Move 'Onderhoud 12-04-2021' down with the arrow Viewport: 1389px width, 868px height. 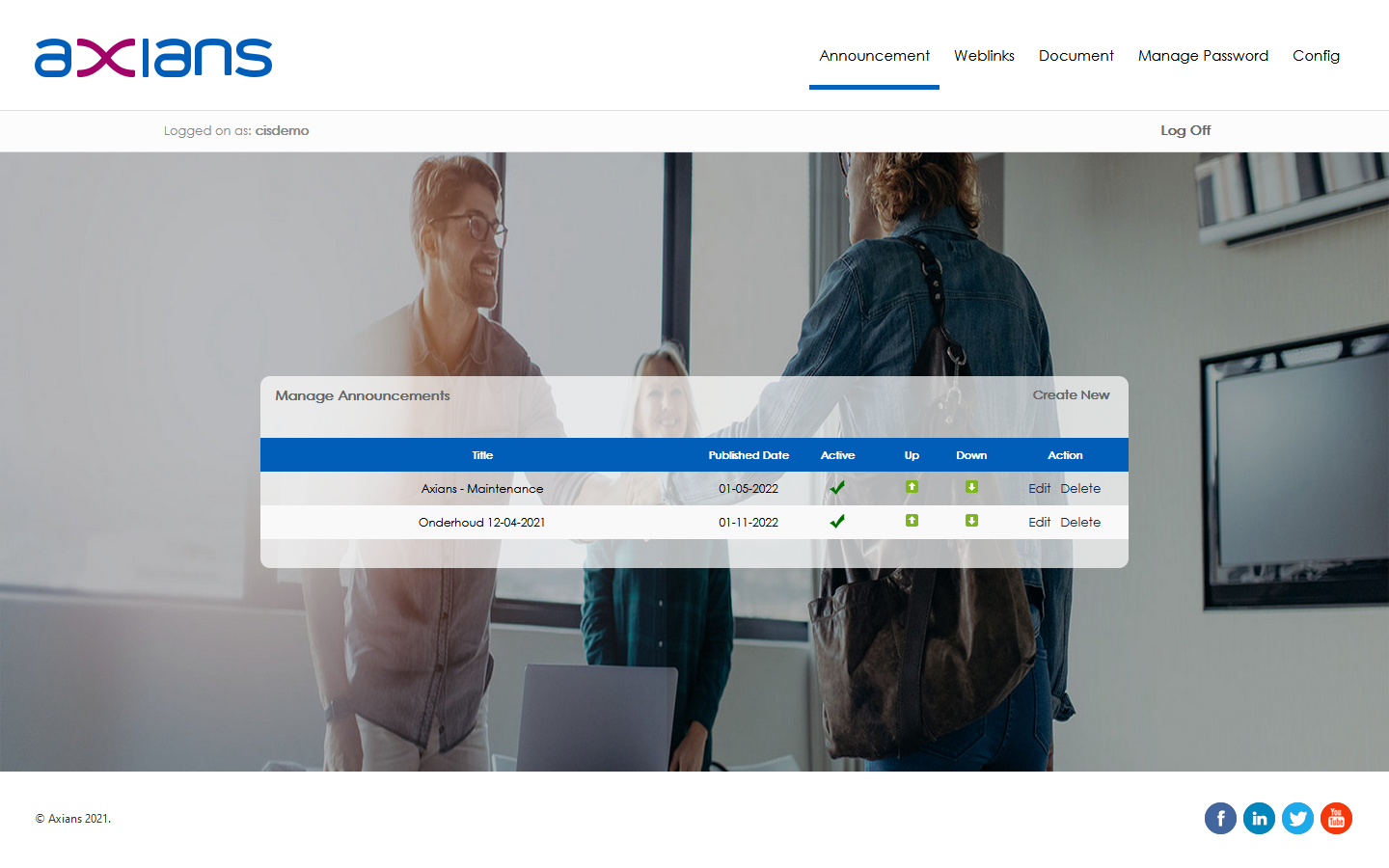971,521
